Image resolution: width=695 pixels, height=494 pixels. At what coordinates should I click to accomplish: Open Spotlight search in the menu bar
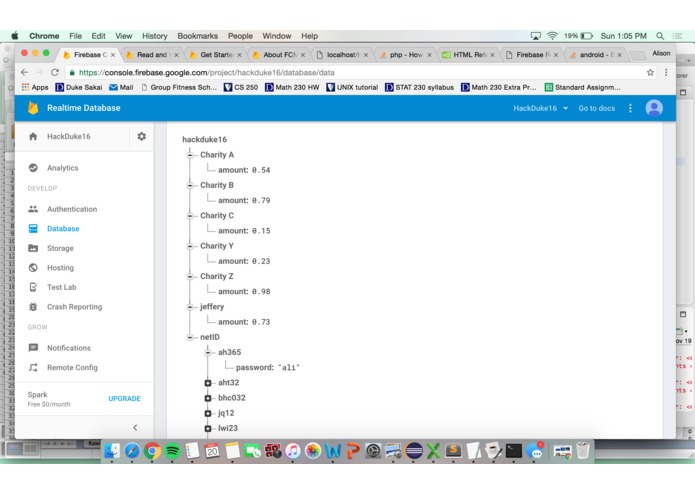(x=660, y=36)
